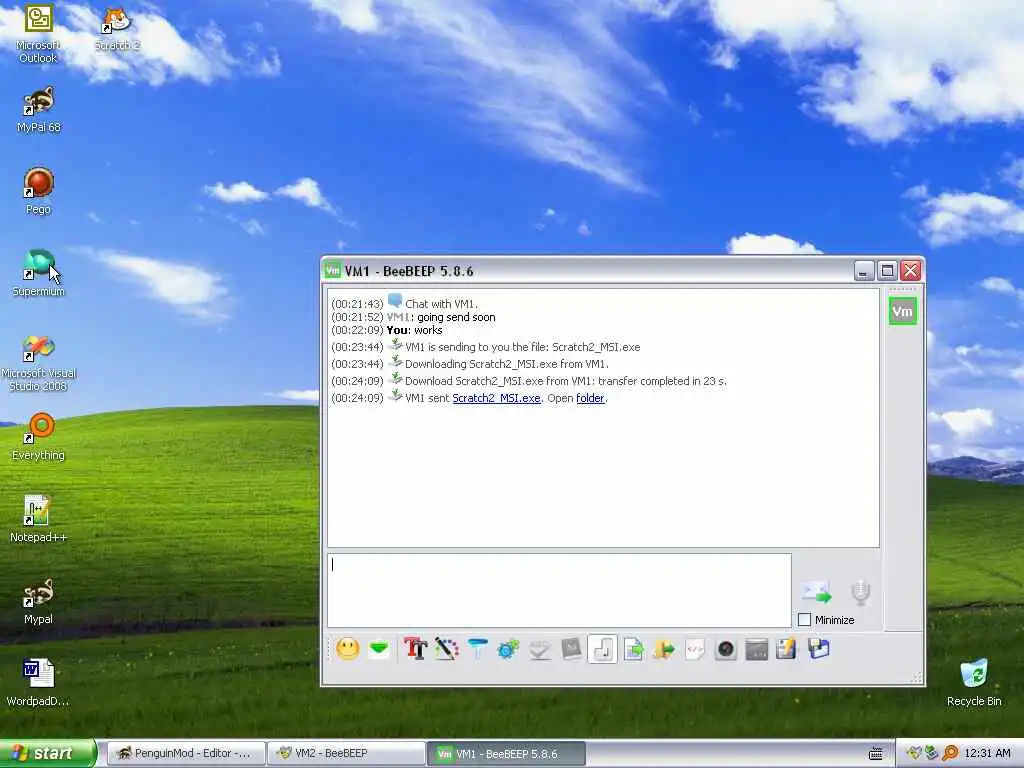1024x768 pixels.
Task: Select the 'VM1: going send soon' message
Action: point(413,317)
